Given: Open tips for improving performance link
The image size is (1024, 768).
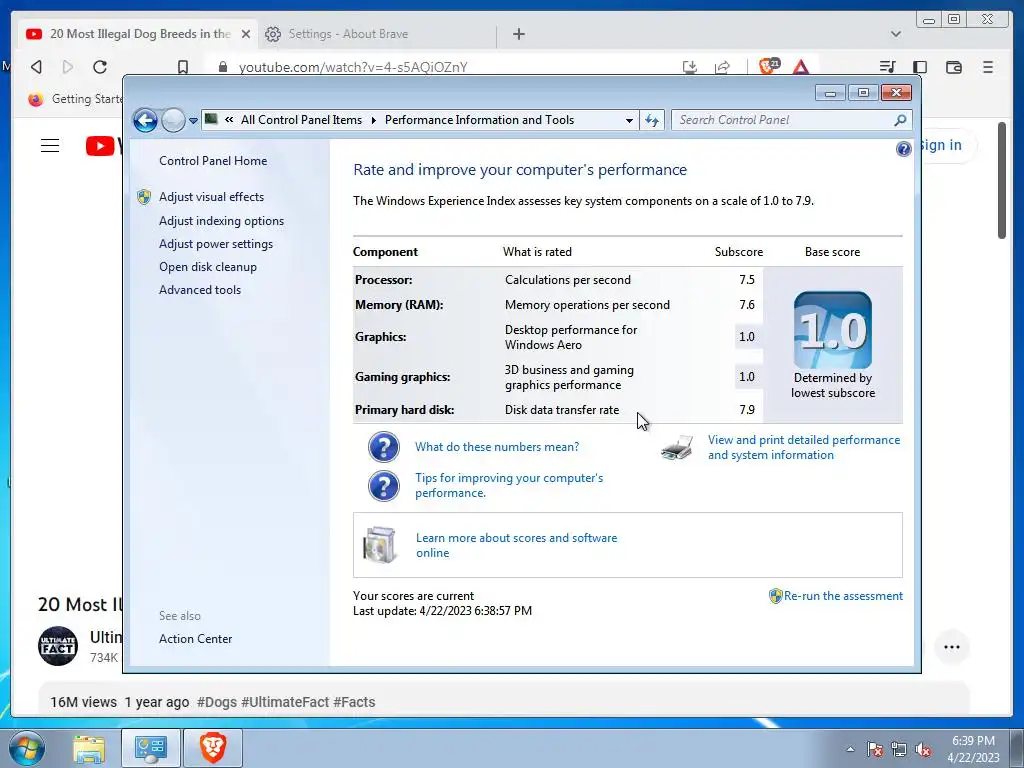Looking at the screenshot, I should [x=509, y=485].
